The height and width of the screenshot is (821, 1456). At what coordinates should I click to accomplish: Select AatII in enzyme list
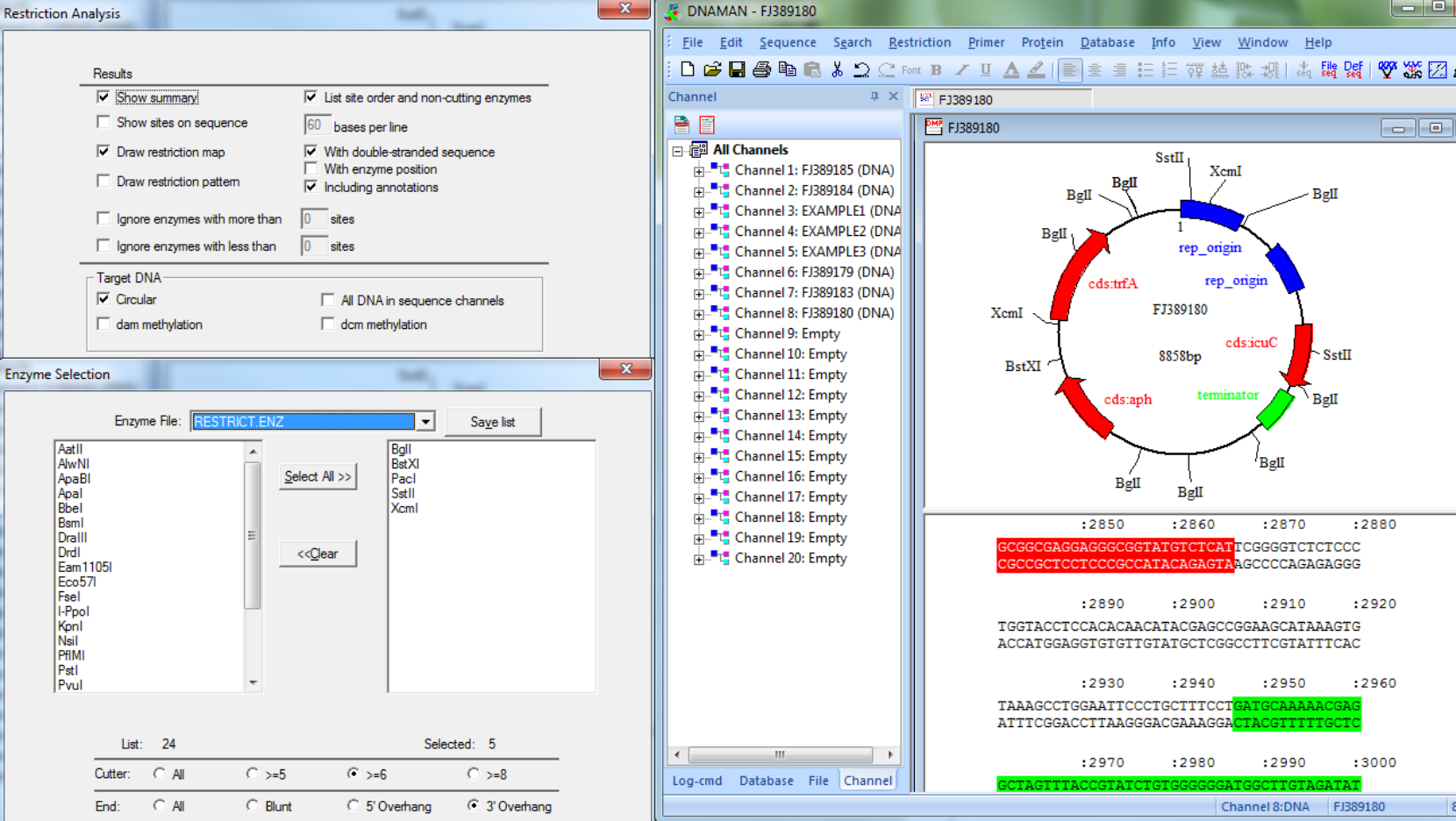pos(70,449)
